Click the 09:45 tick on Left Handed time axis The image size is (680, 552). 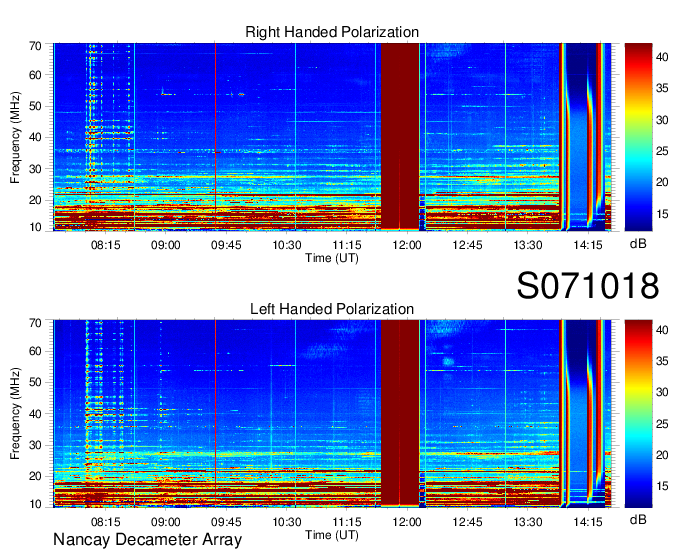[x=226, y=521]
